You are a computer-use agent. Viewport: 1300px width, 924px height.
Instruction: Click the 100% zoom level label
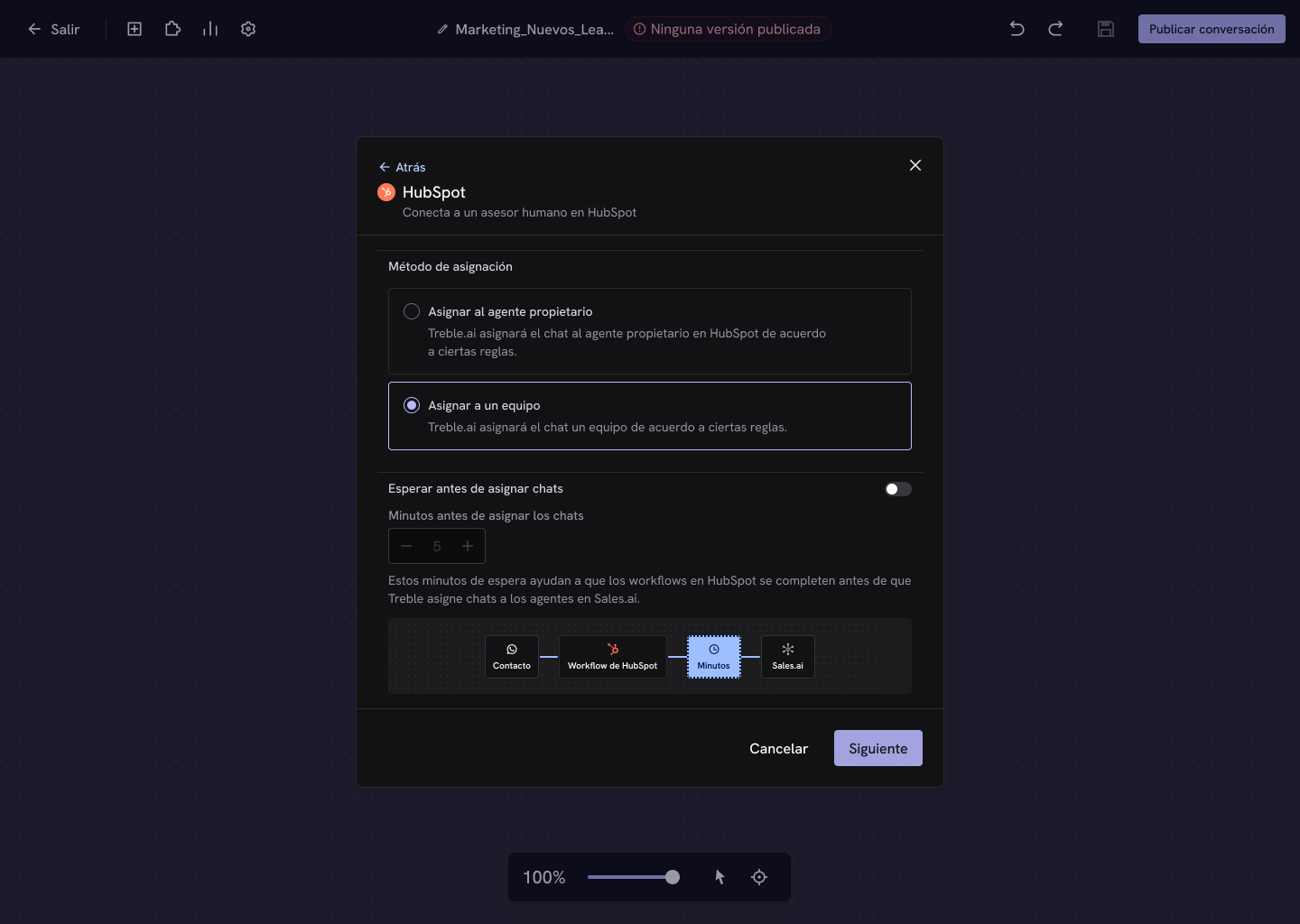click(544, 877)
